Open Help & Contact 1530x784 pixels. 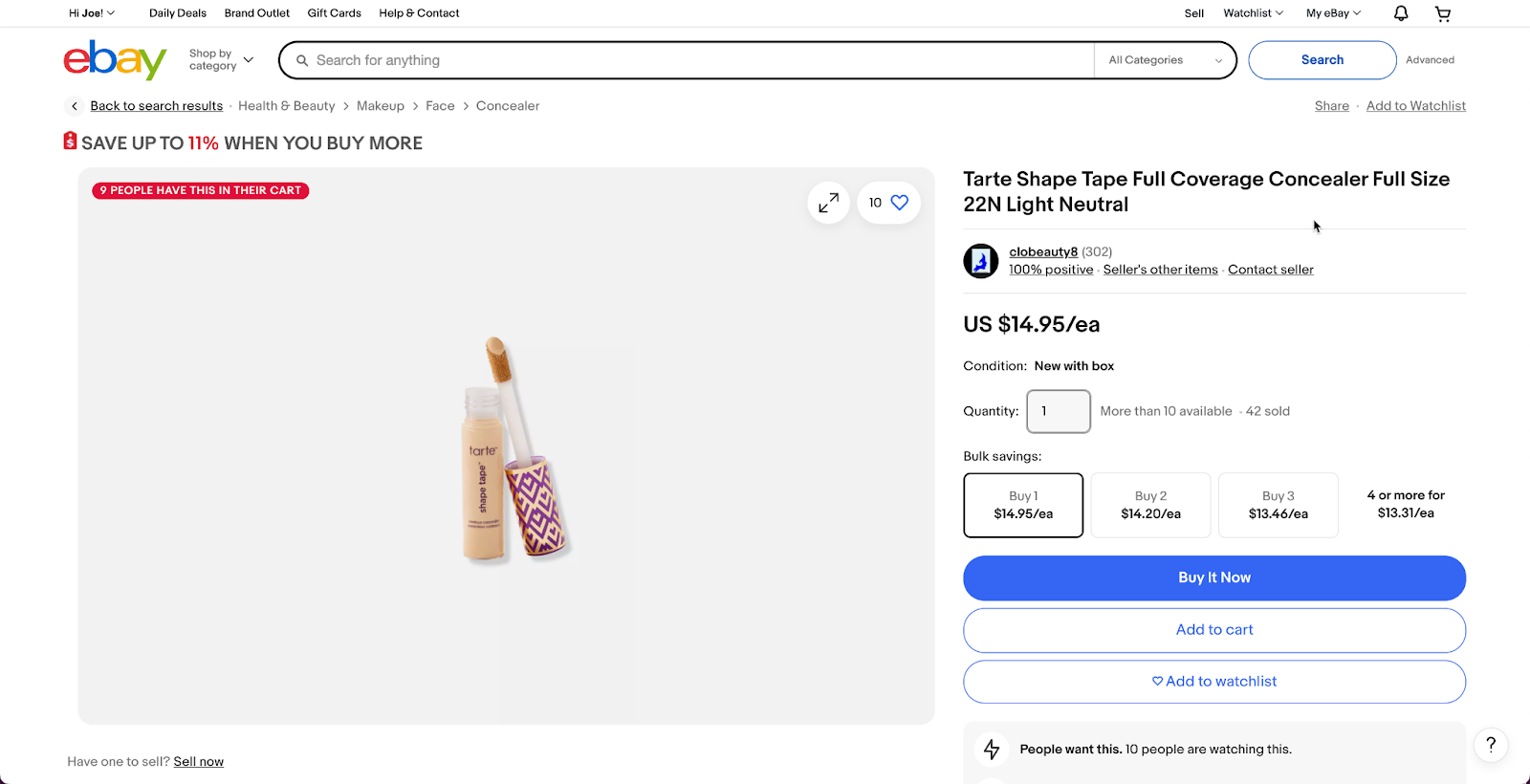coord(419,13)
